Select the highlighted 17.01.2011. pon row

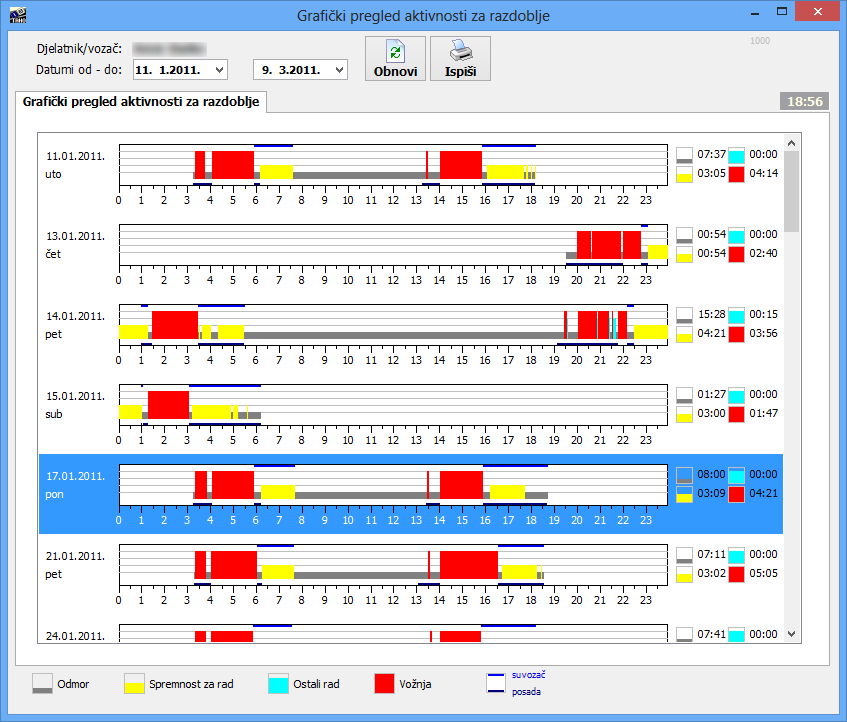(x=411, y=494)
